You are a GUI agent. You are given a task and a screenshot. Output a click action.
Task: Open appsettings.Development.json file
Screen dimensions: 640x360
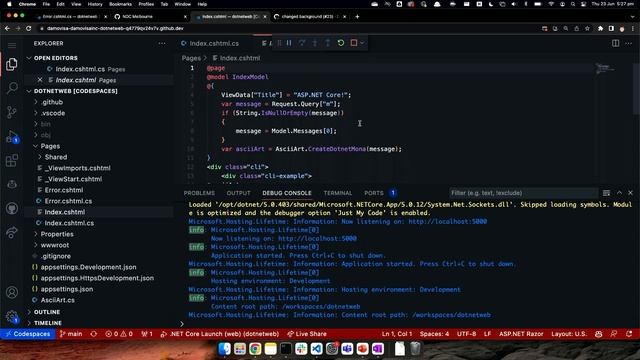88,267
